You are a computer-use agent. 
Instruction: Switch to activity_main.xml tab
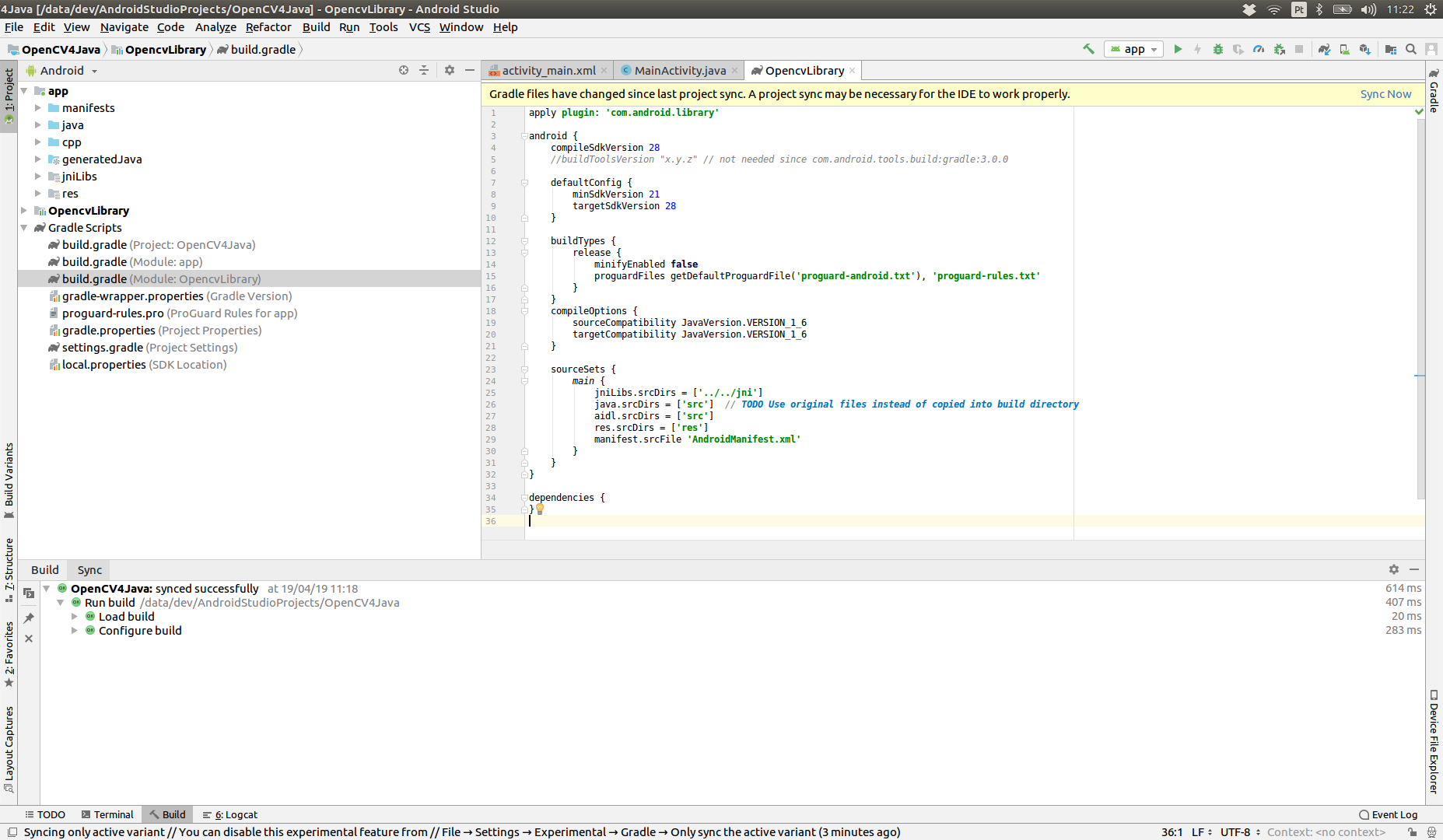pos(548,70)
